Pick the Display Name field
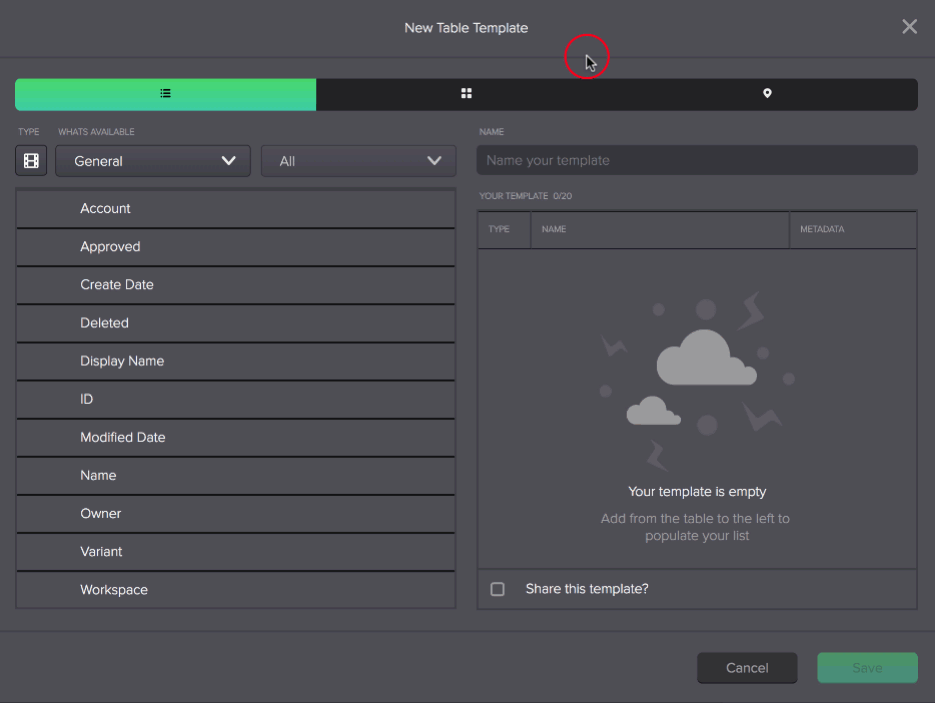Screen dimensions: 935x703 pos(236,361)
